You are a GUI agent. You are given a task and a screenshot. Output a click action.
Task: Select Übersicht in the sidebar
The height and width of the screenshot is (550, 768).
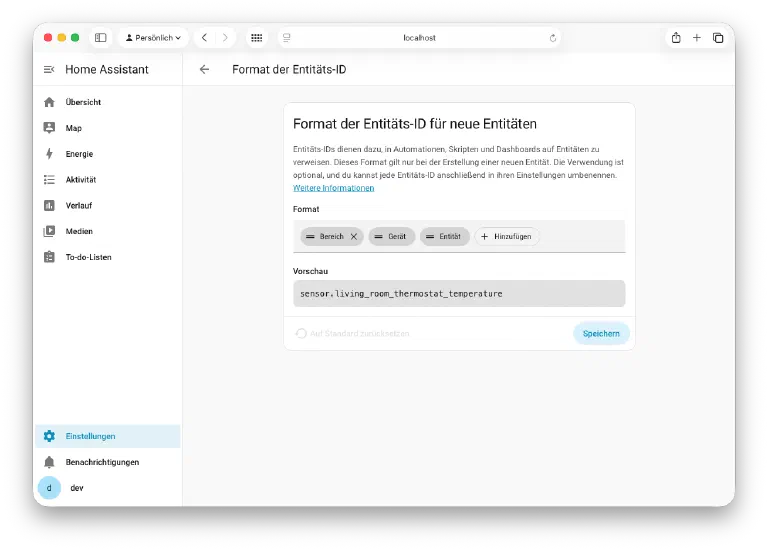(108, 102)
